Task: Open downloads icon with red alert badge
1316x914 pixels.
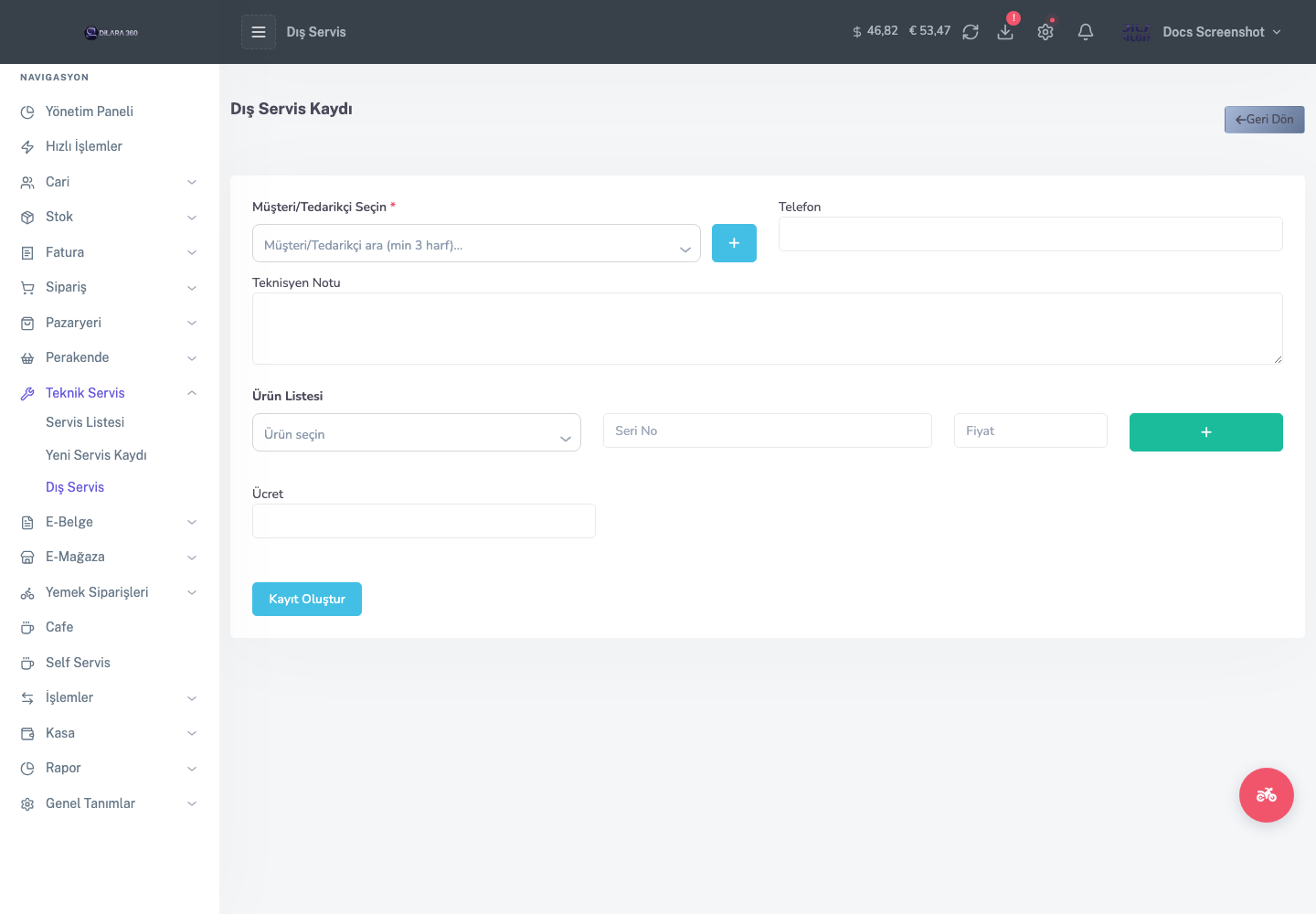Action: (x=1005, y=32)
